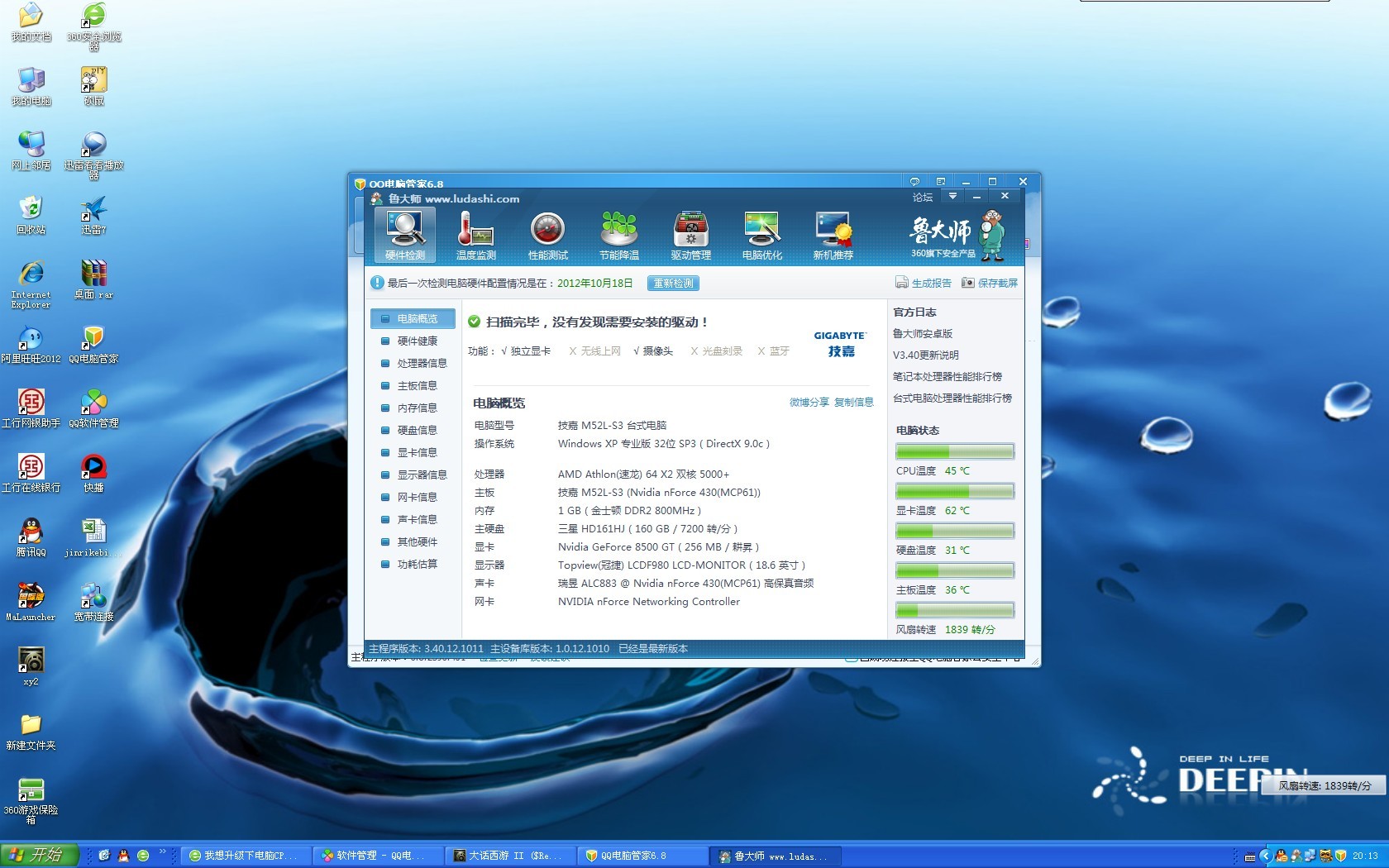Open the 性能测试 performance test tab
The width and height of the screenshot is (1389, 868).
pyautogui.click(x=547, y=236)
